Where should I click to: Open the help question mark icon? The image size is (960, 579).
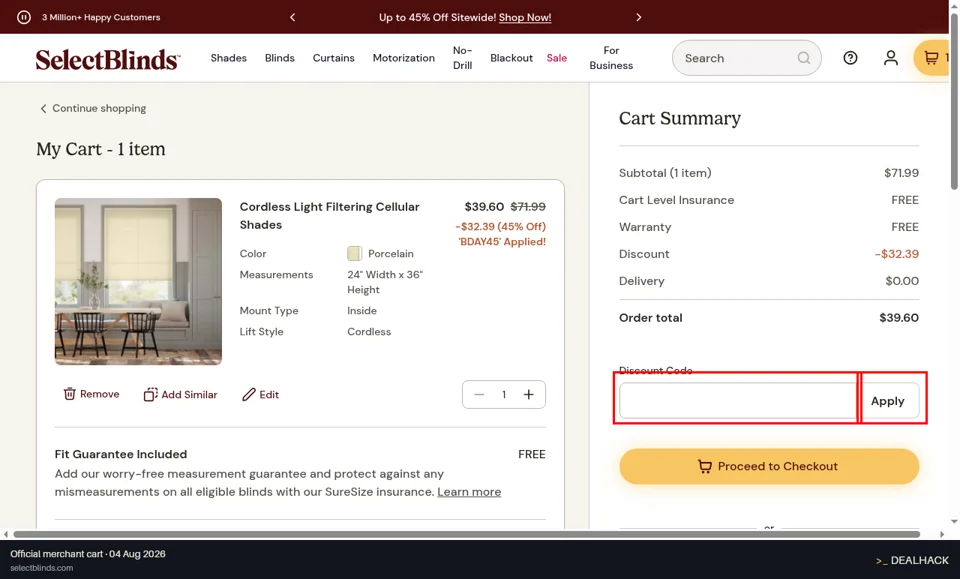[850, 58]
